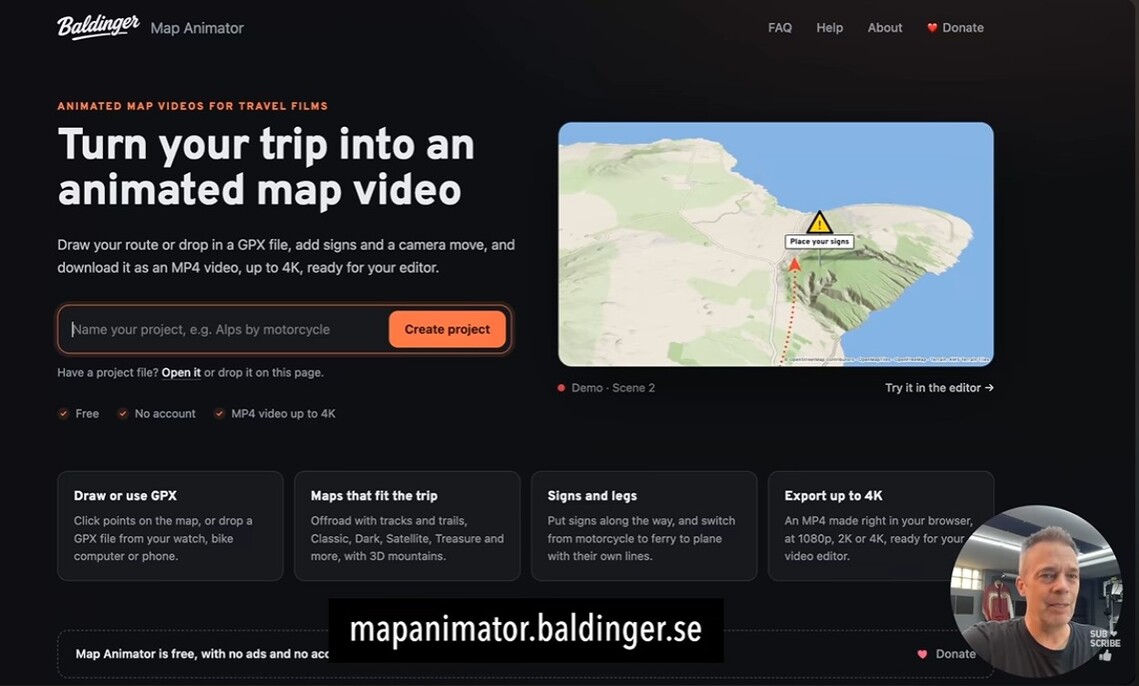Click the 'Signs and legs' card
The height and width of the screenshot is (686, 1139).
tap(644, 525)
